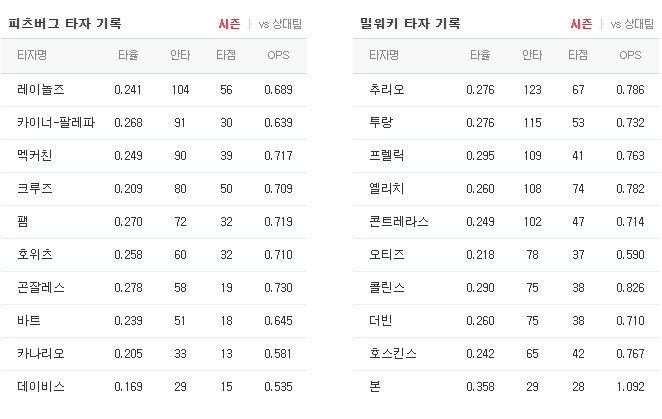Switch Milwaukee table to vs 상대팀

pos(632,24)
